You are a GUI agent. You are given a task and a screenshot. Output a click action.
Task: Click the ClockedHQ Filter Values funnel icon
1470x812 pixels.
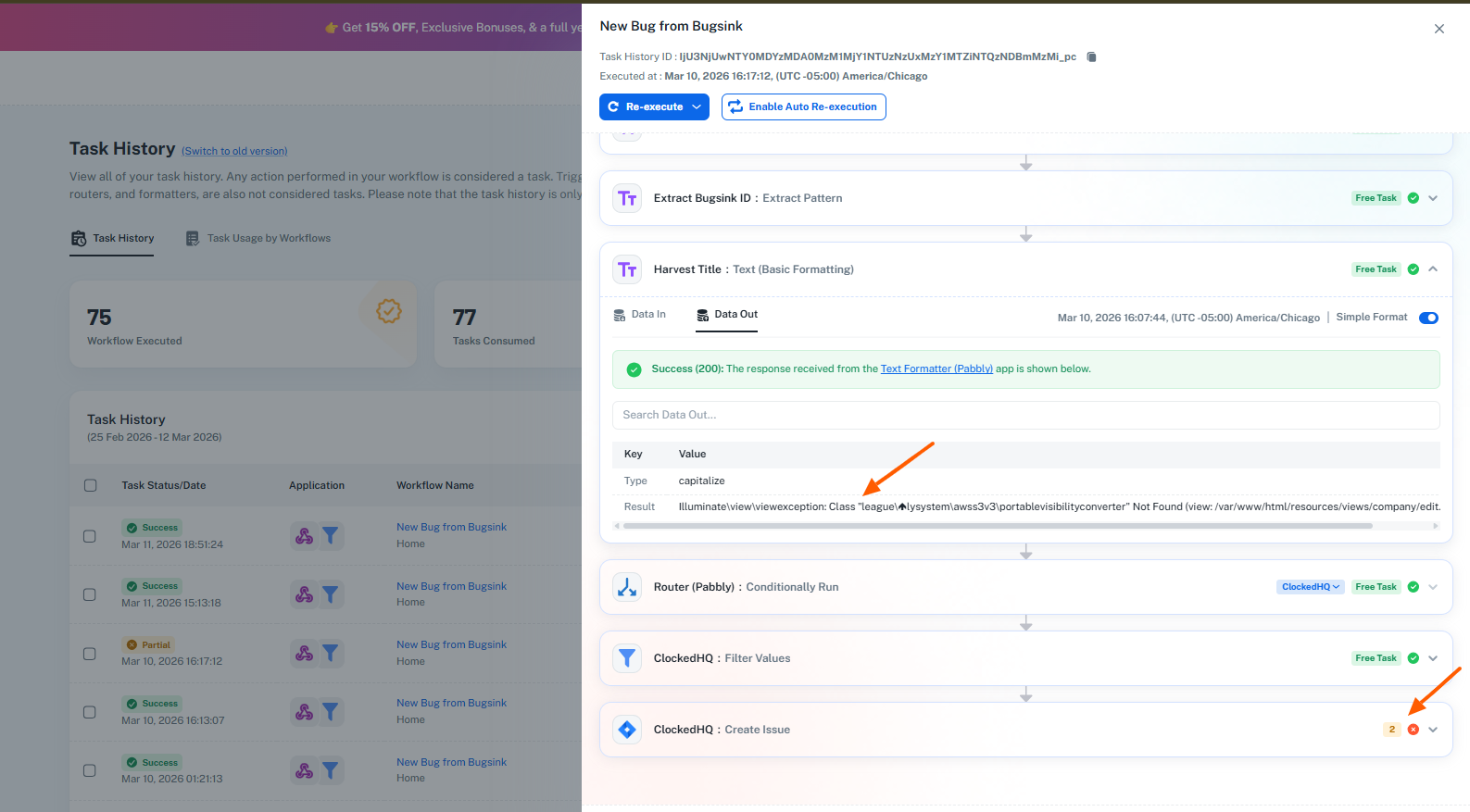[x=627, y=658]
